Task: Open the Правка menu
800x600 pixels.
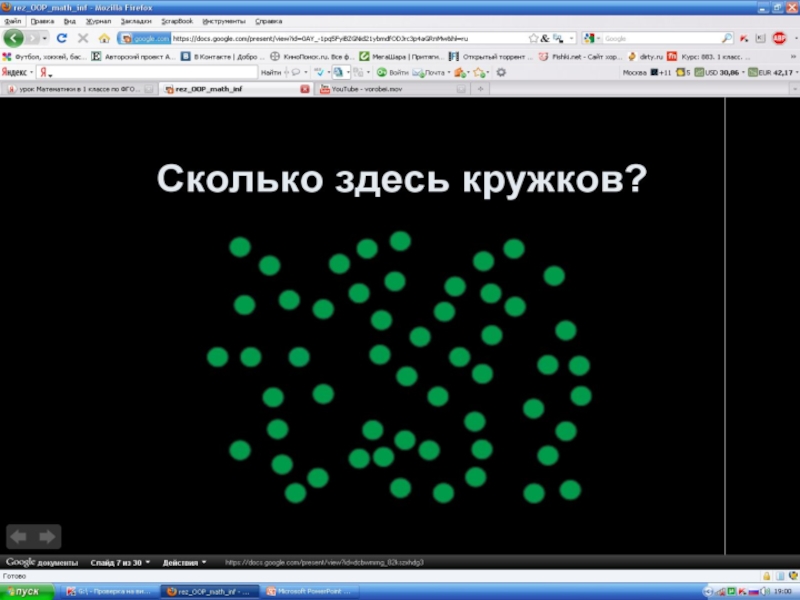Action: (x=42, y=21)
